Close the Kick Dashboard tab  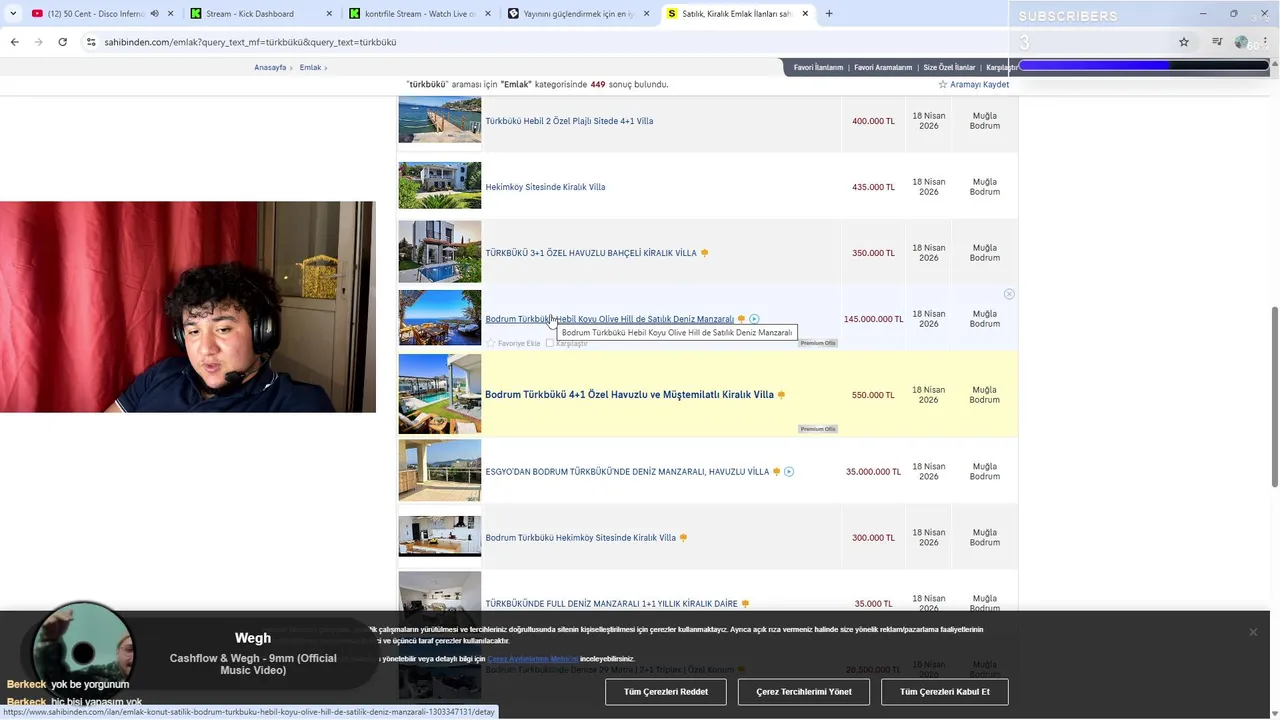tap(331, 14)
